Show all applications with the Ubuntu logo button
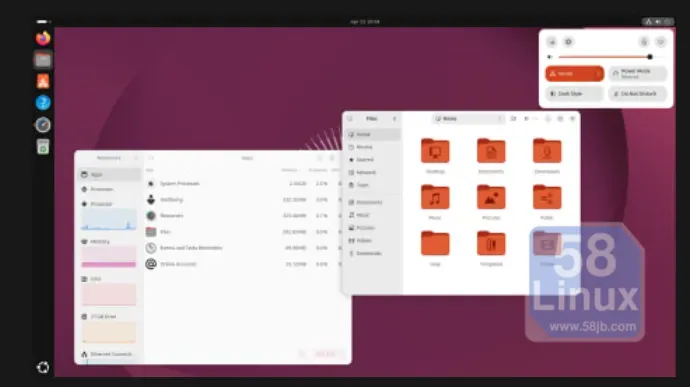The width and height of the screenshot is (690, 387). [43, 367]
